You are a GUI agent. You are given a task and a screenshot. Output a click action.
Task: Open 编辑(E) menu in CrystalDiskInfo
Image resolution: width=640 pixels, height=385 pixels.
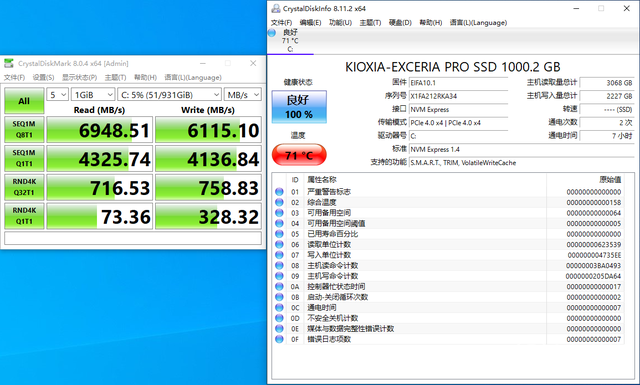click(x=310, y=22)
